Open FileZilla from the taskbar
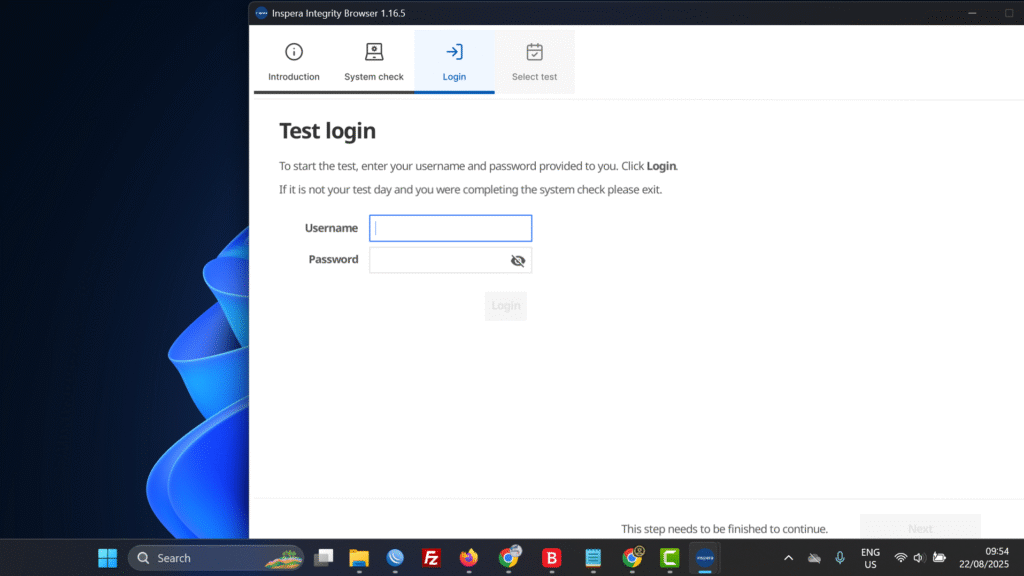The image size is (1024, 576). point(432,558)
